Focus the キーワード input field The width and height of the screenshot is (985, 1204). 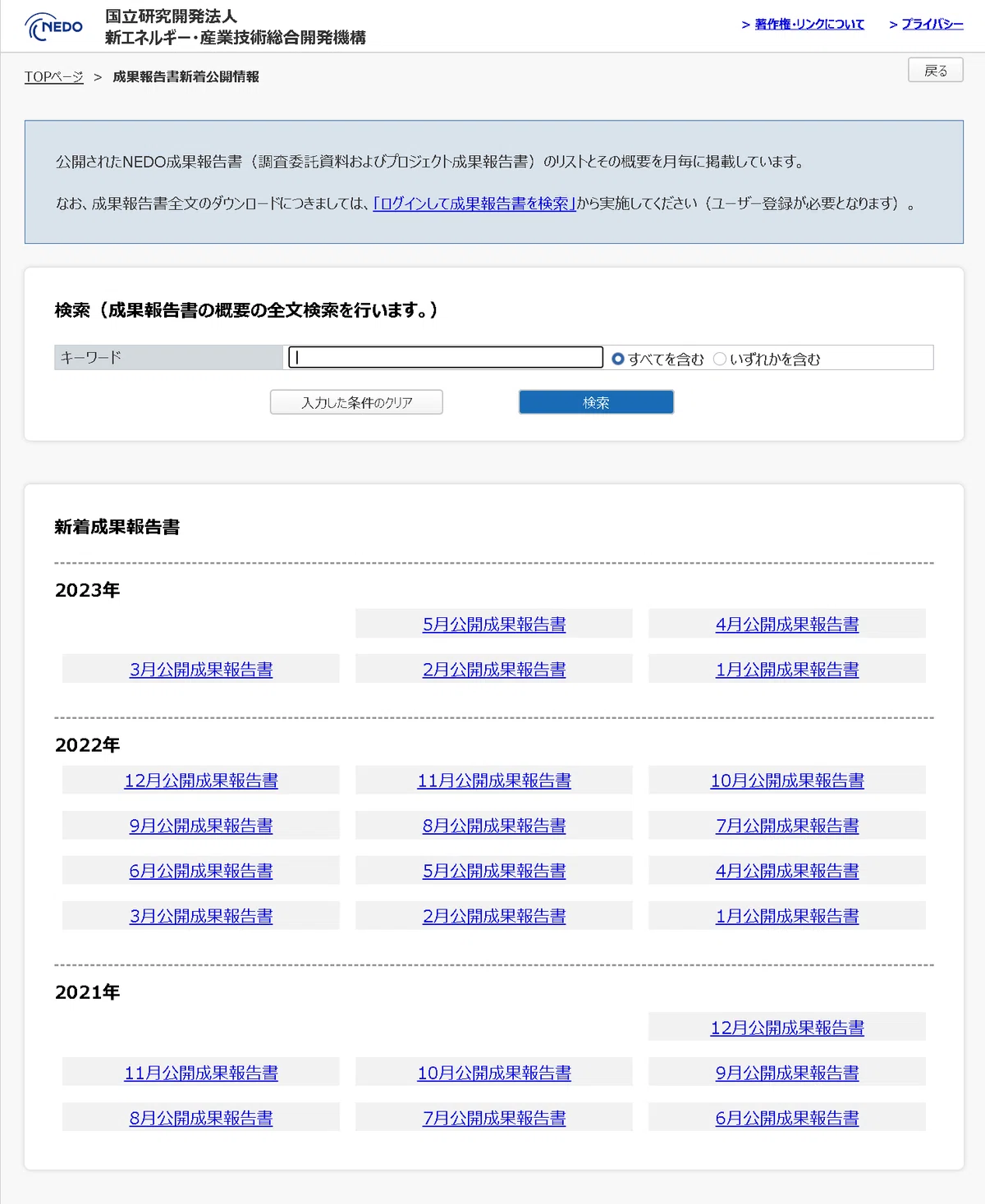coord(446,357)
